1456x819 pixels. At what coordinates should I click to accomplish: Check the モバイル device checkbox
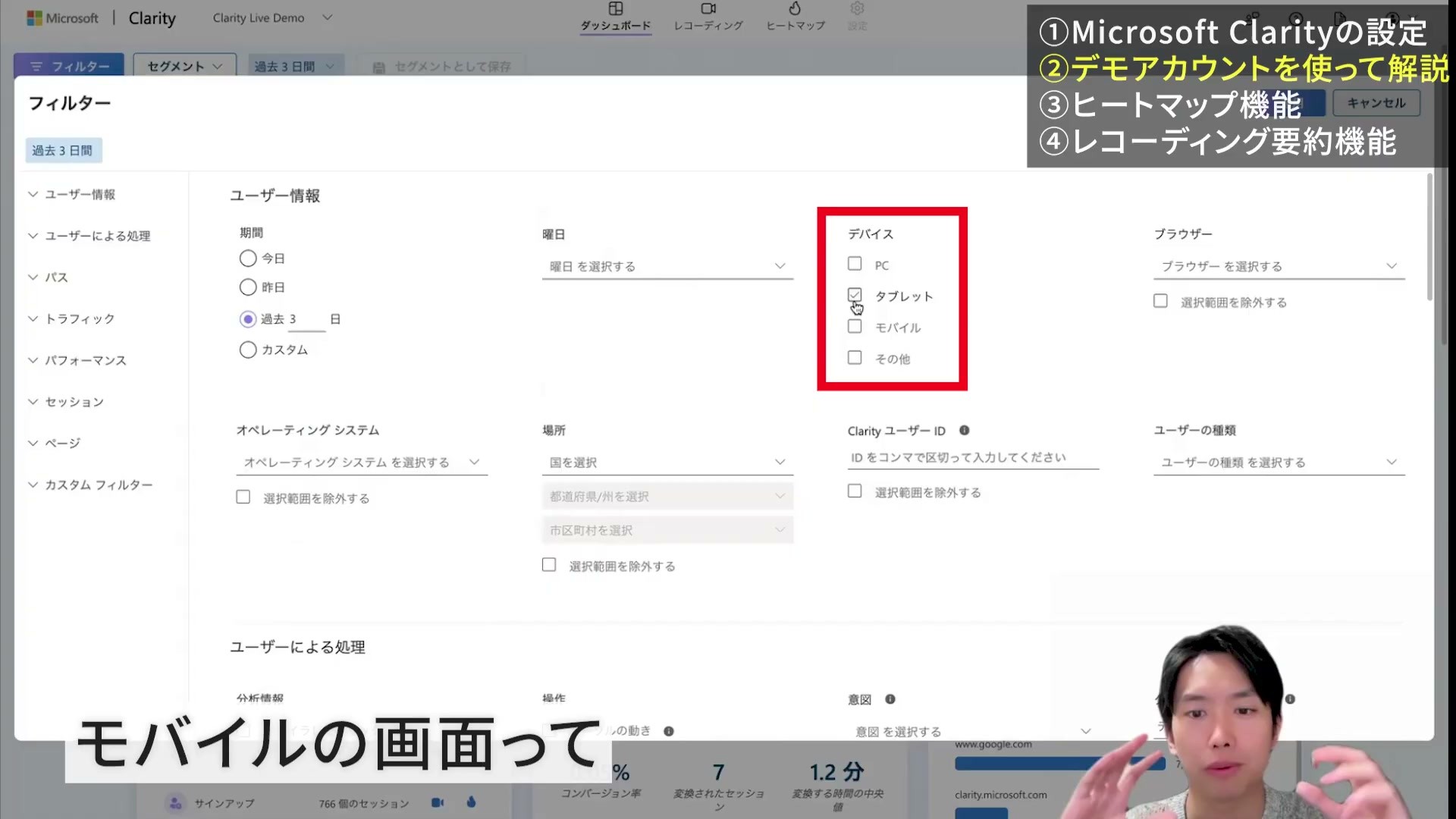tap(855, 327)
